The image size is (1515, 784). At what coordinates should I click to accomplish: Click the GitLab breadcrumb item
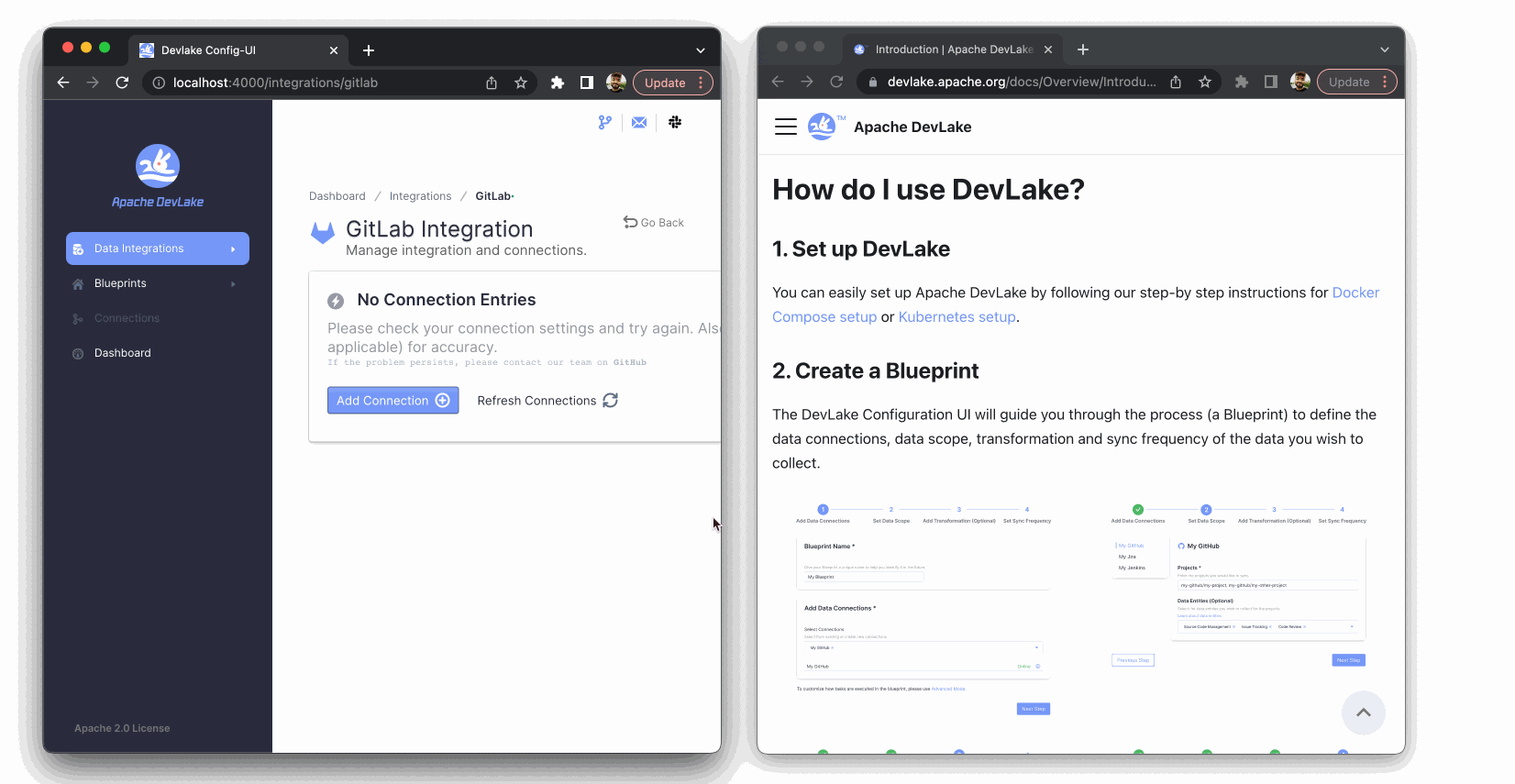pyautogui.click(x=493, y=196)
